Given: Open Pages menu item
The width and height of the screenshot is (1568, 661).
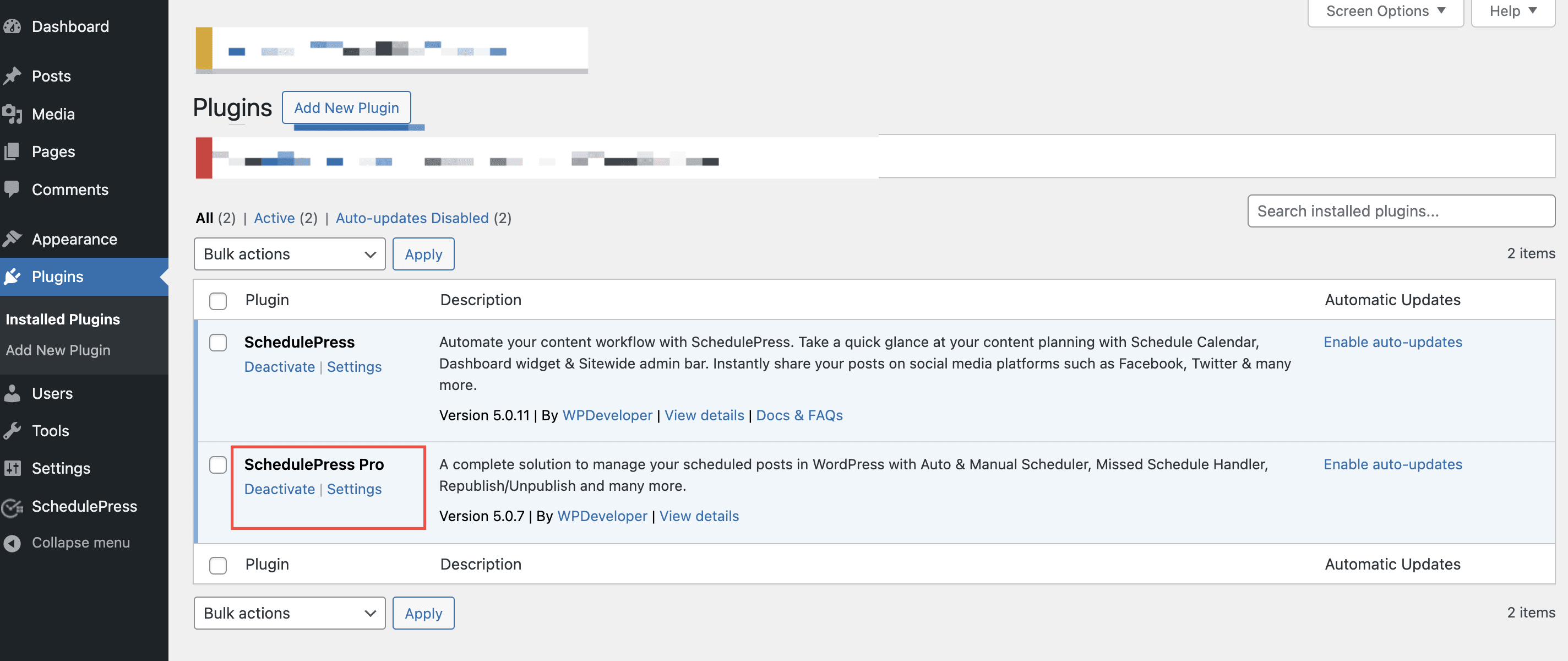Looking at the screenshot, I should (53, 151).
